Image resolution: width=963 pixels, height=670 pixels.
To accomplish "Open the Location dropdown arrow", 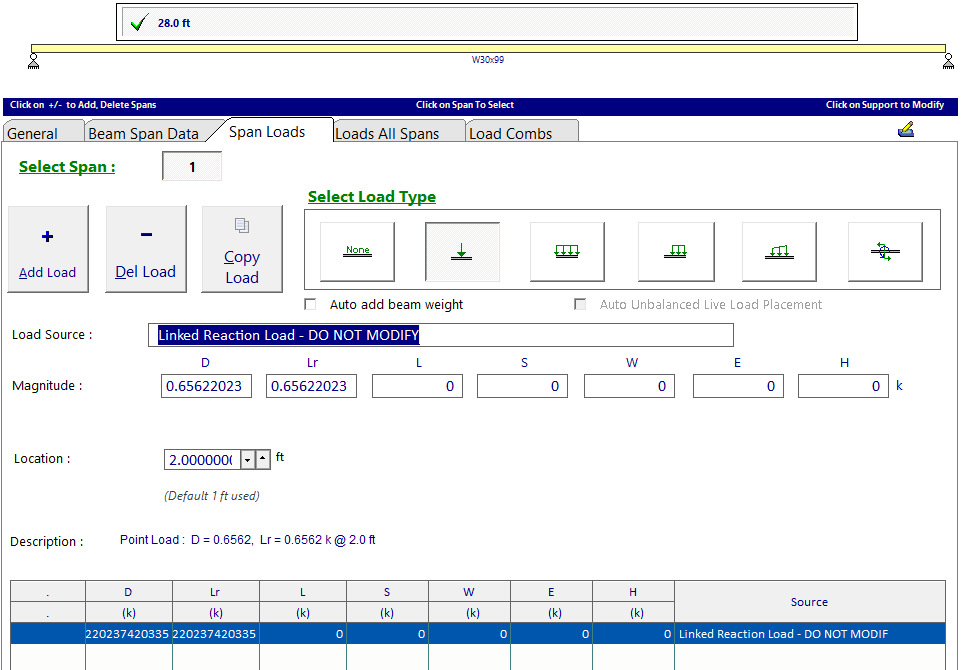I will (x=248, y=459).
